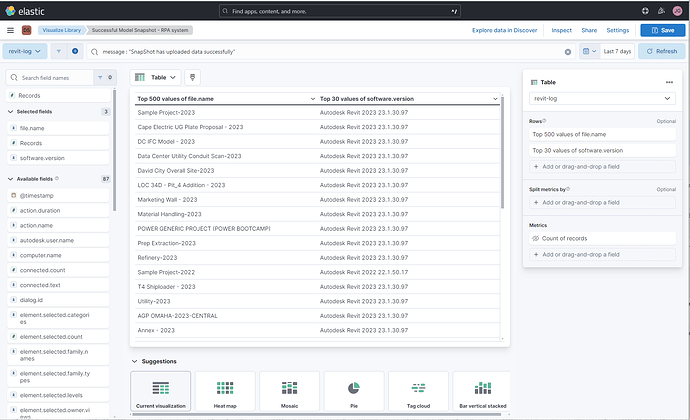Click the space avatar next to hamburger
Image resolution: width=690 pixels, height=420 pixels.
pos(26,30)
